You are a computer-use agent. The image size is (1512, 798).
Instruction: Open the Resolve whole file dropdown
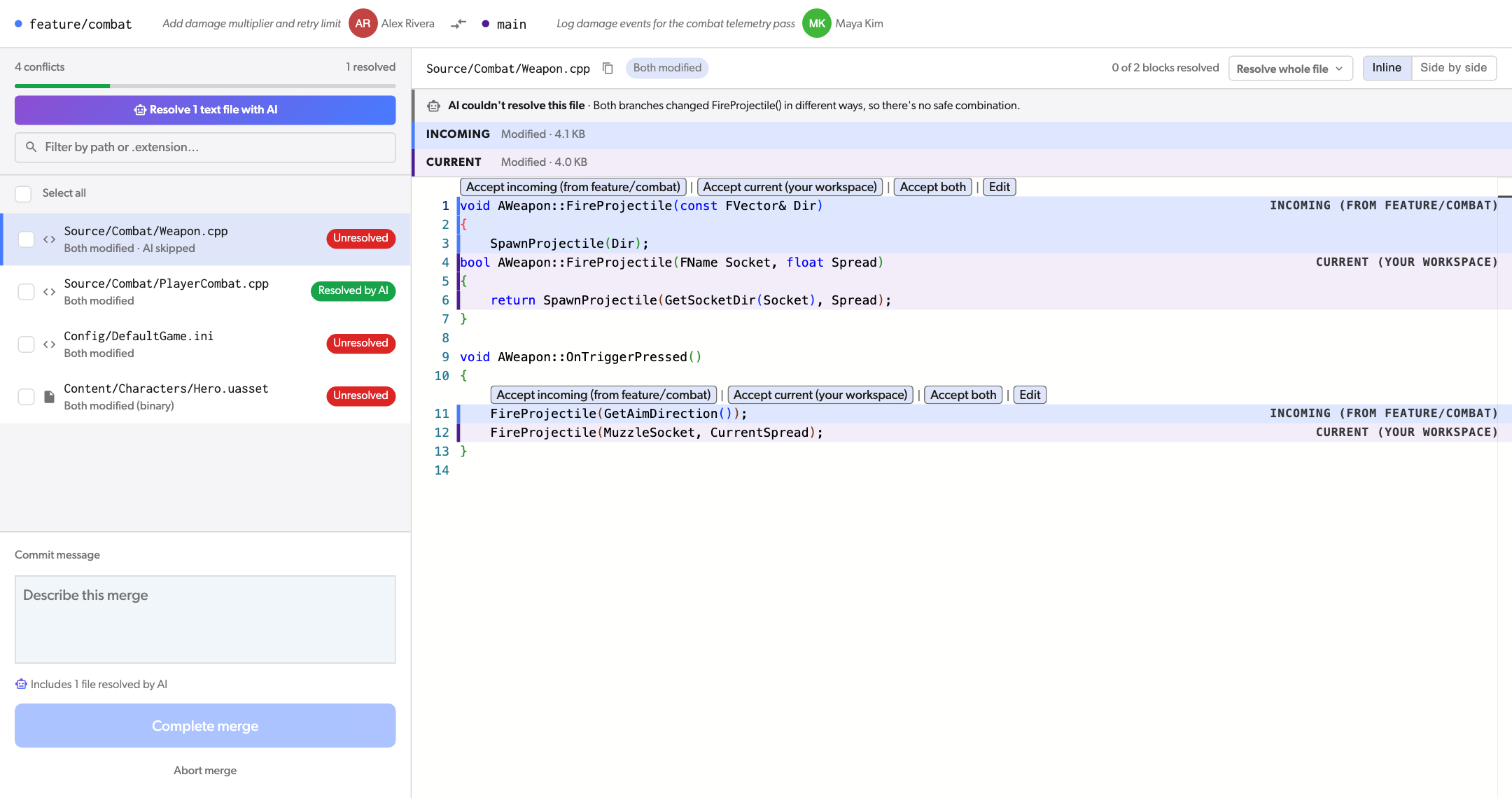1290,68
